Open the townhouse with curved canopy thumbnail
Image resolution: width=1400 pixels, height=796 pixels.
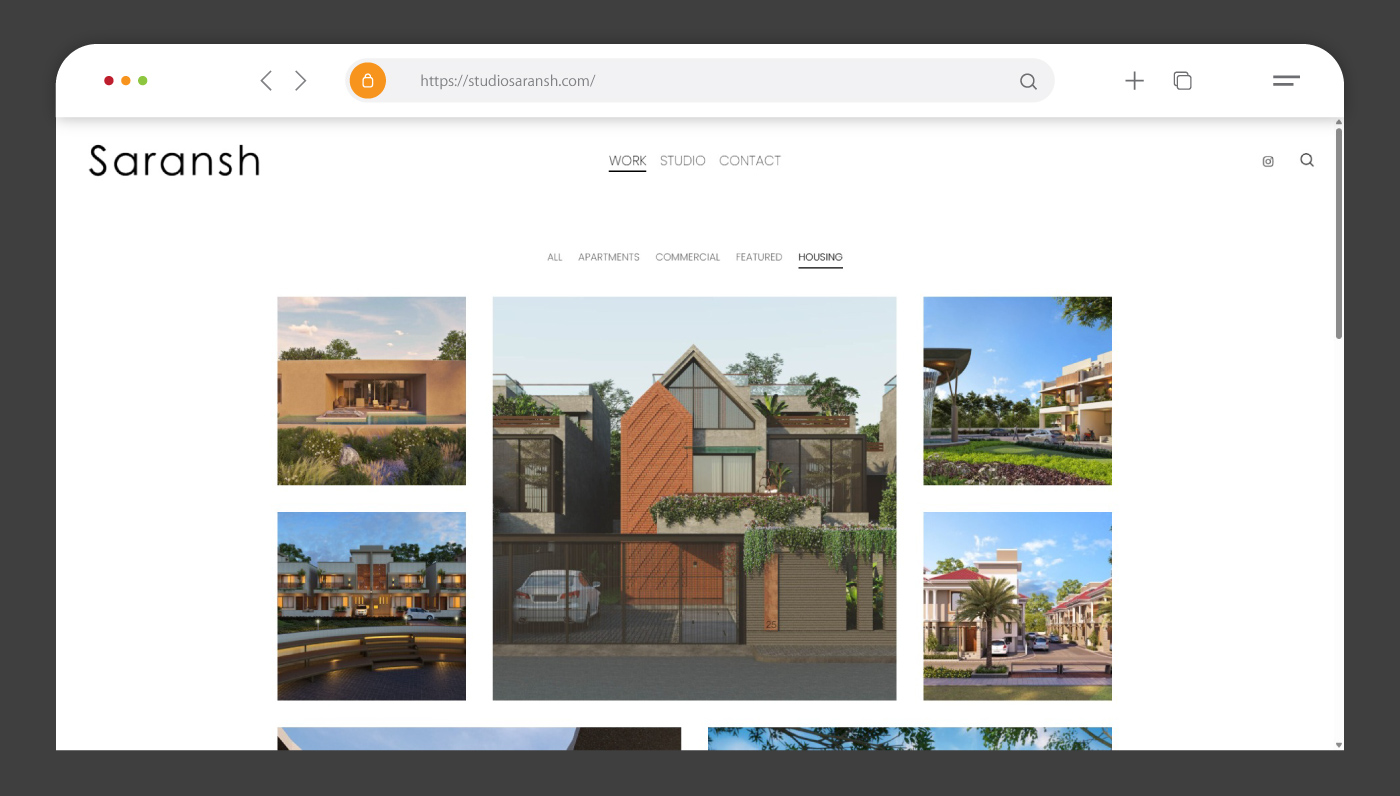[x=1017, y=391]
